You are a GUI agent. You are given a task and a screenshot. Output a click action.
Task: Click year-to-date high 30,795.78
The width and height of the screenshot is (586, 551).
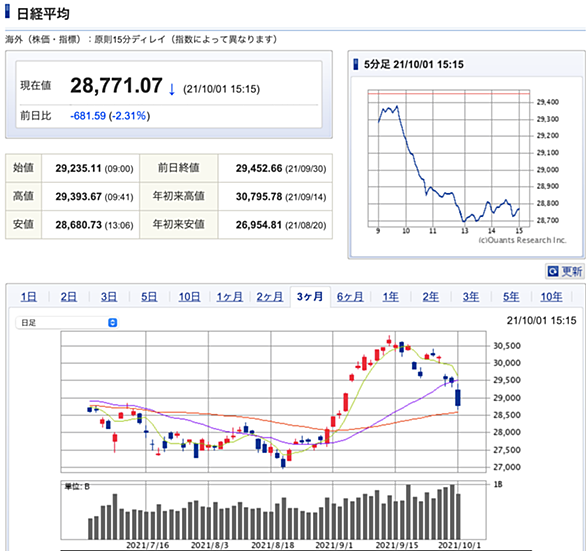[259, 197]
